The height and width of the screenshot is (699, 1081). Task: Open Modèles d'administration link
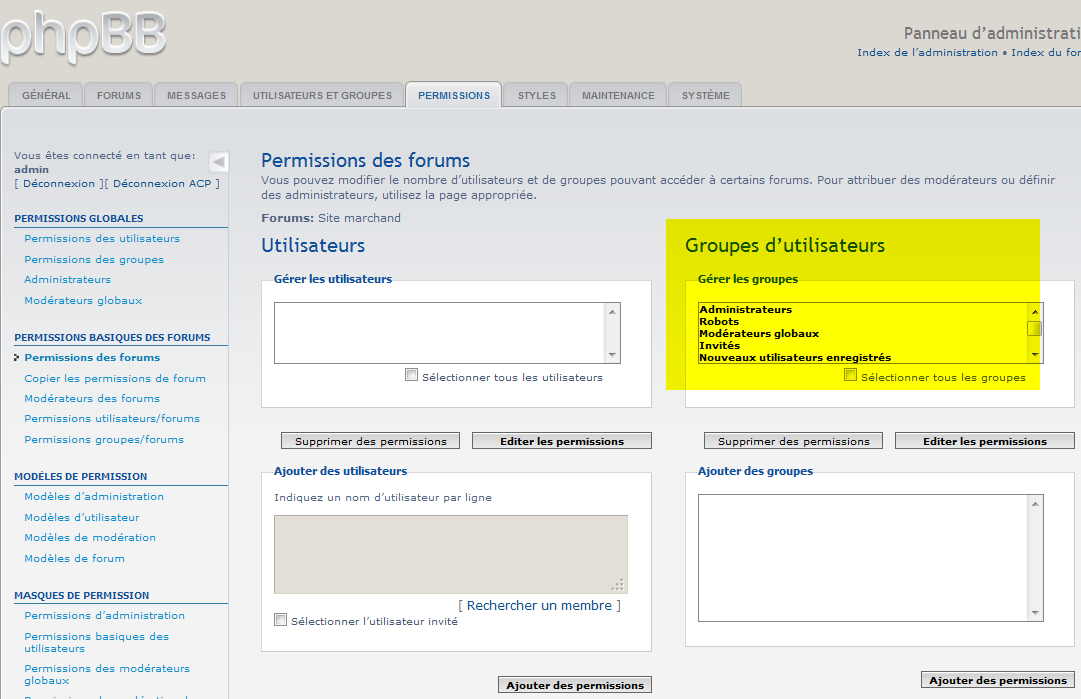pos(94,496)
